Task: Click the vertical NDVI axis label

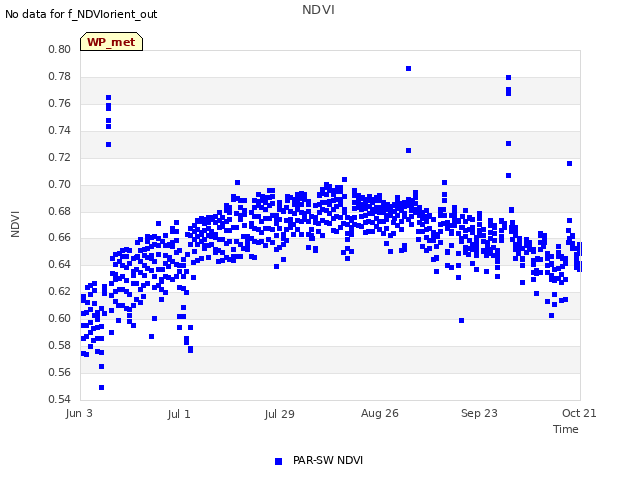Action: pyautogui.click(x=15, y=224)
